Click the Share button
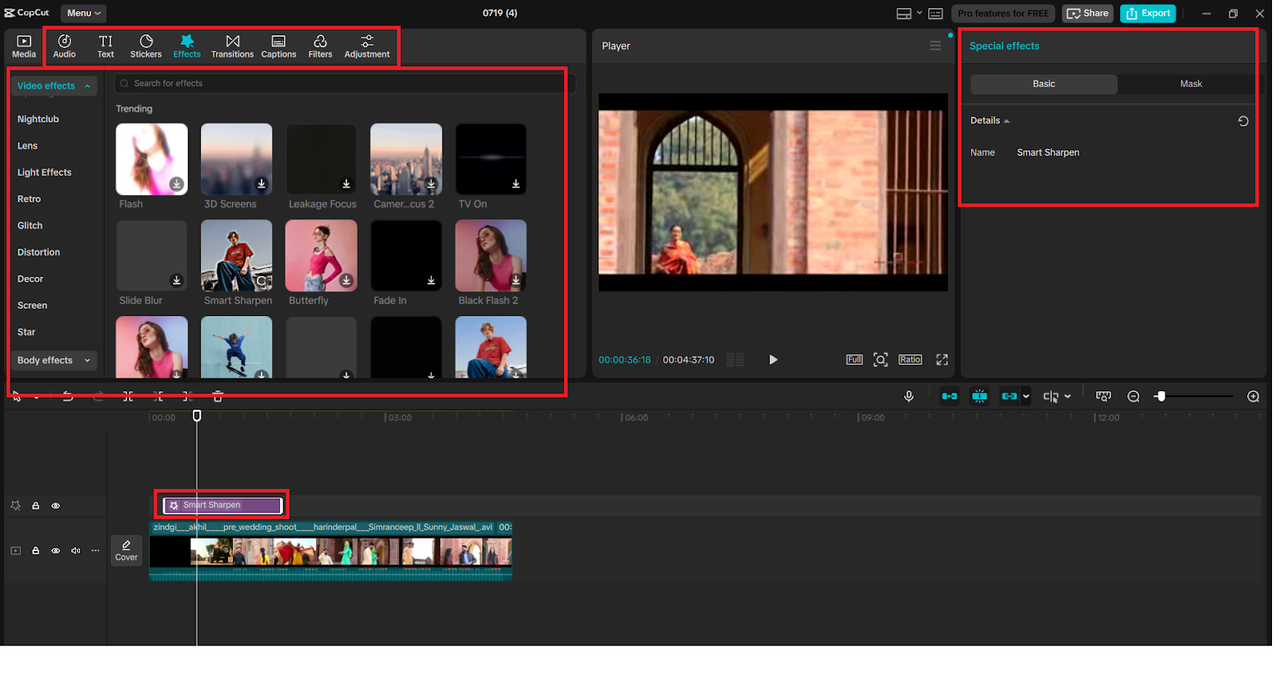The height and width of the screenshot is (676, 1280). pyautogui.click(x=1087, y=13)
